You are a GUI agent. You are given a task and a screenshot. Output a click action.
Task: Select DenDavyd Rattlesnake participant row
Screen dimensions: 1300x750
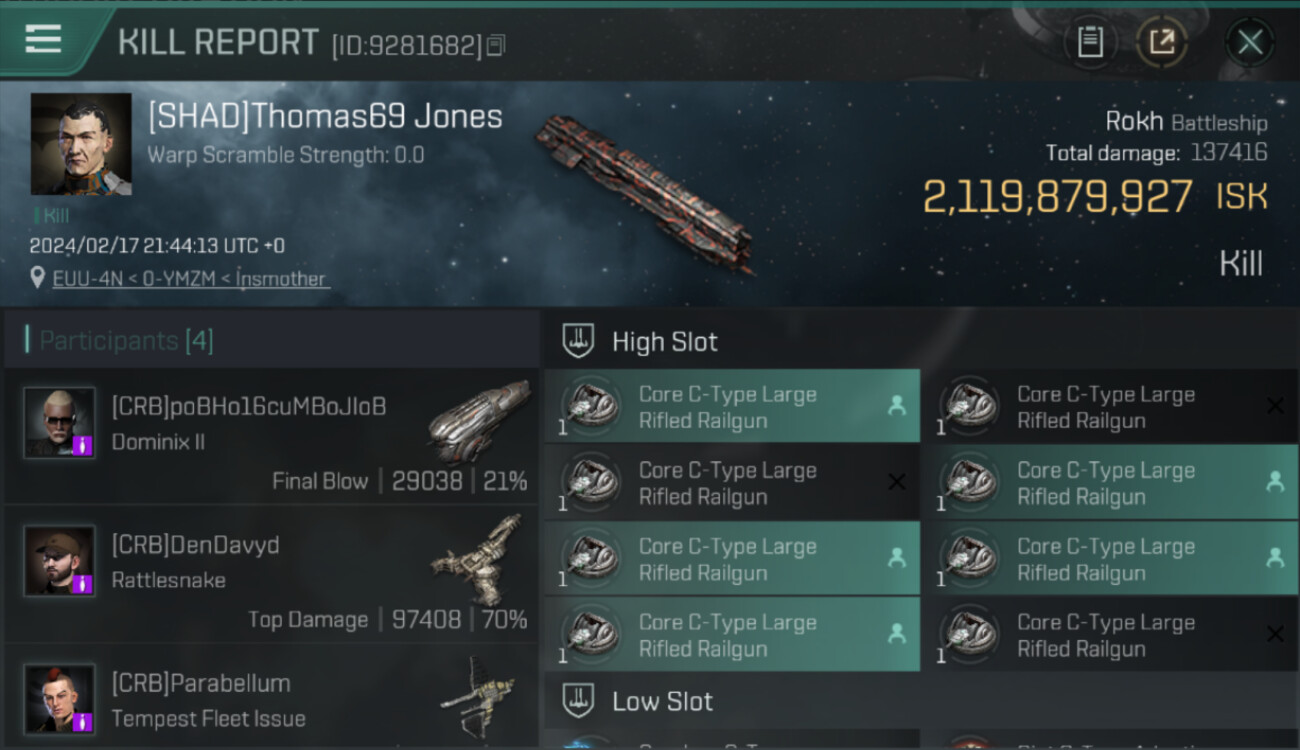click(x=271, y=575)
